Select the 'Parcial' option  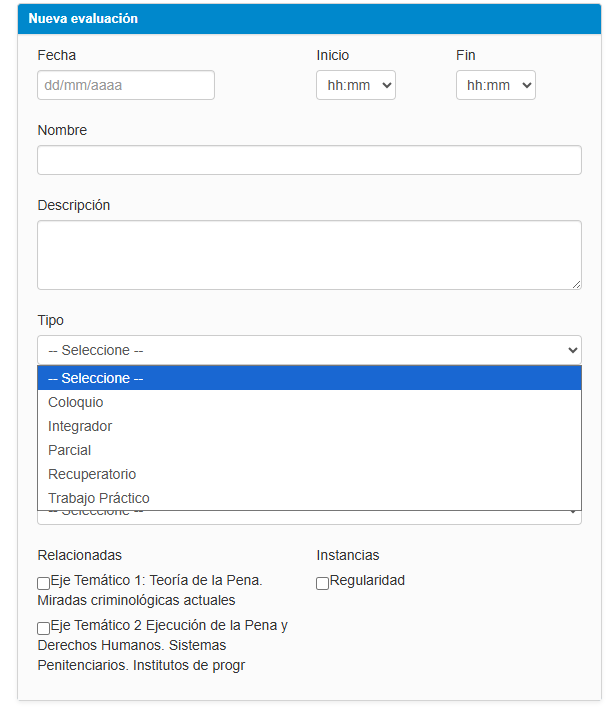pyautogui.click(x=70, y=450)
